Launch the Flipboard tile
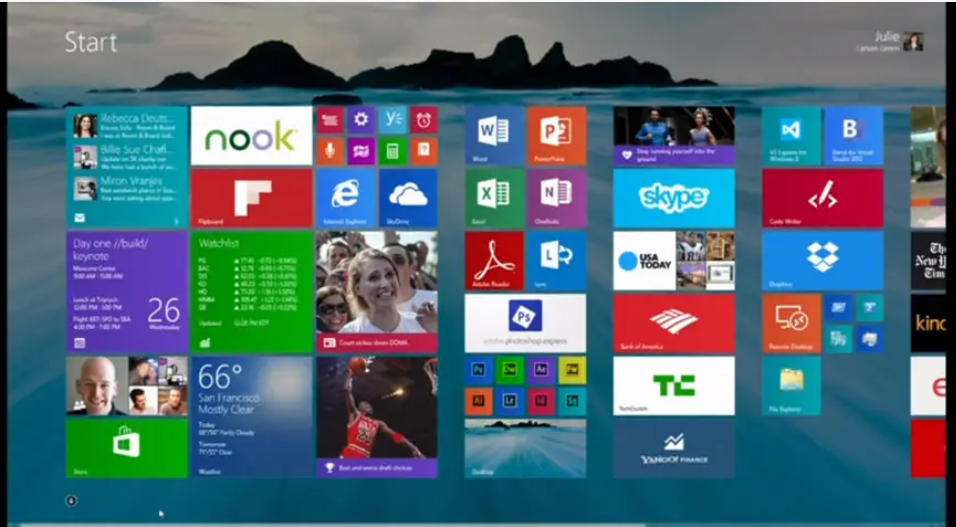This screenshot has width=956, height=527. pyautogui.click(x=251, y=198)
